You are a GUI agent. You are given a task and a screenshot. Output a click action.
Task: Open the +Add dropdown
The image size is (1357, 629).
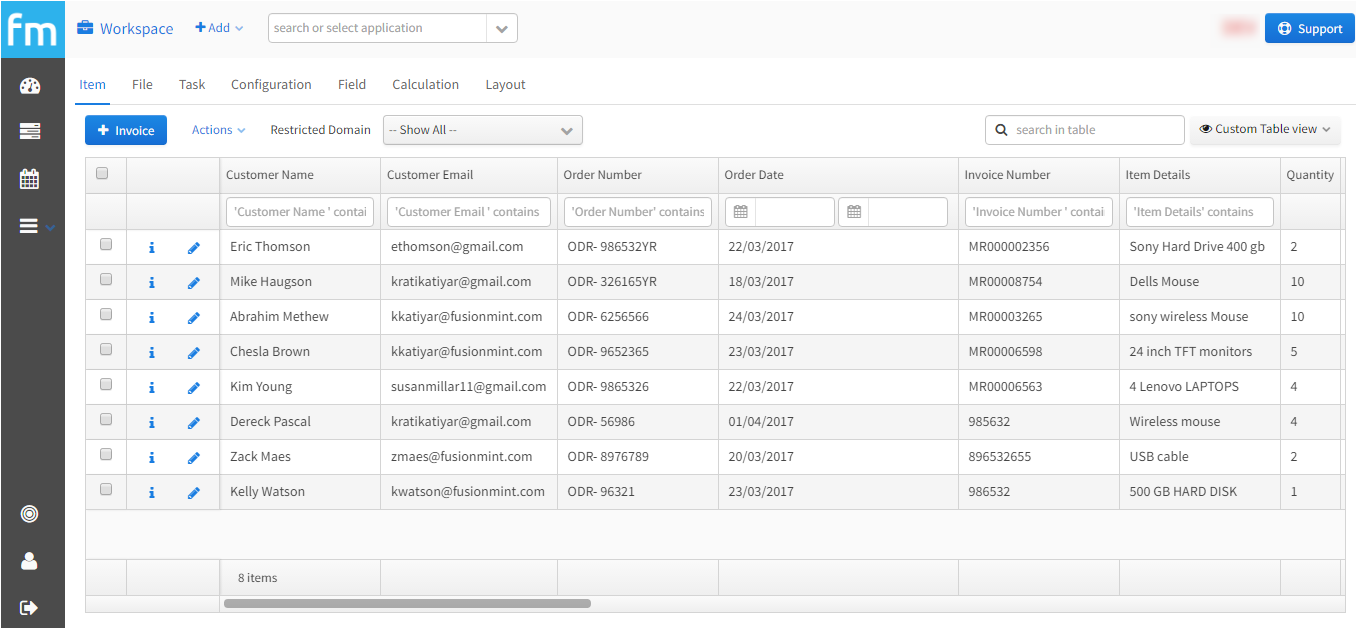point(219,28)
